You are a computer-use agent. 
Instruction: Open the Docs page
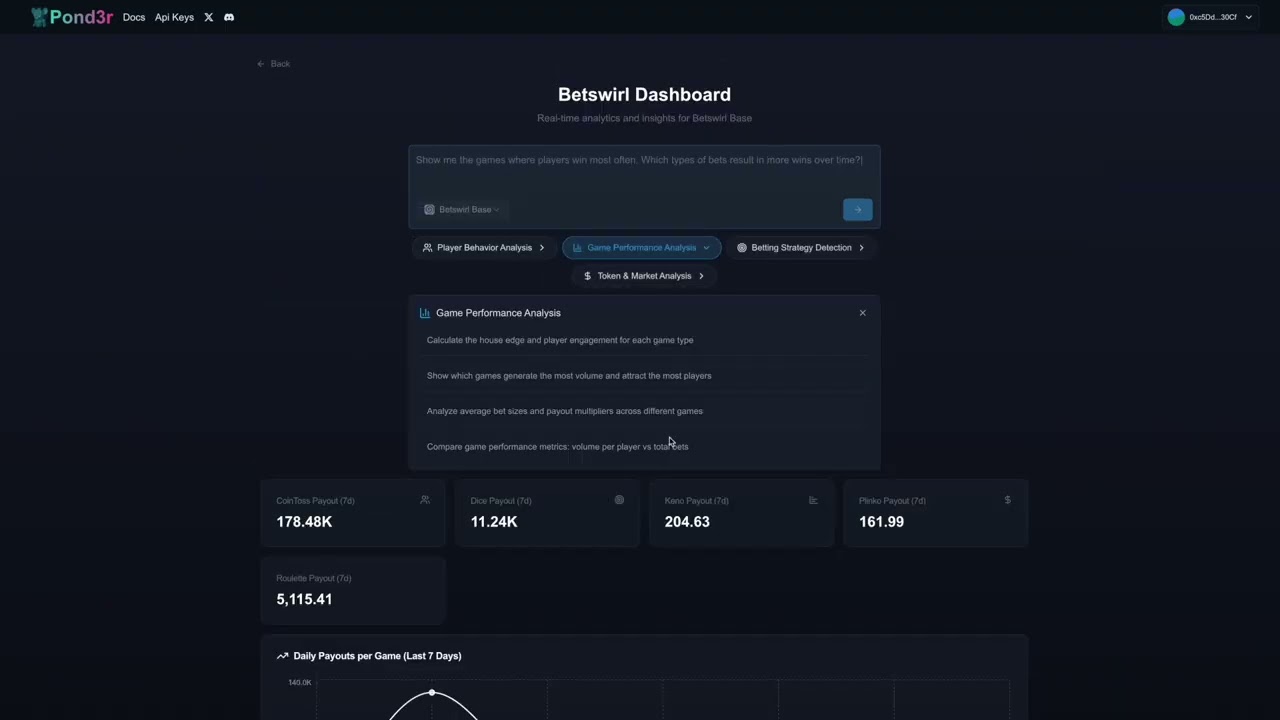[134, 17]
